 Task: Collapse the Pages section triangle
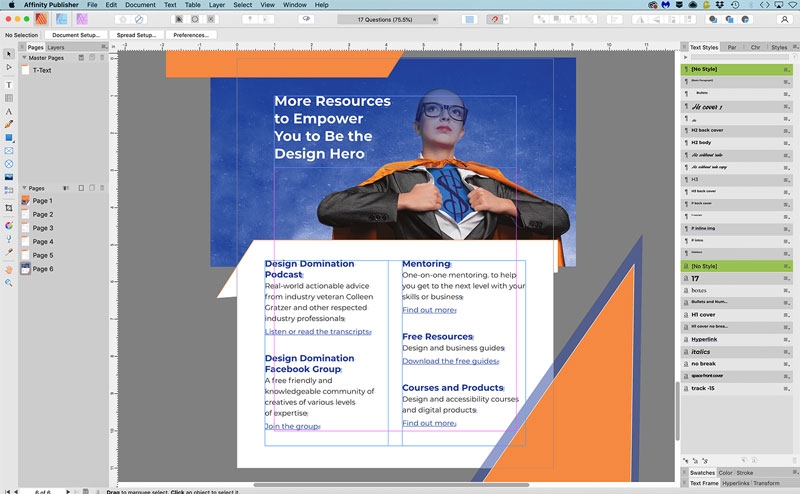pos(24,188)
